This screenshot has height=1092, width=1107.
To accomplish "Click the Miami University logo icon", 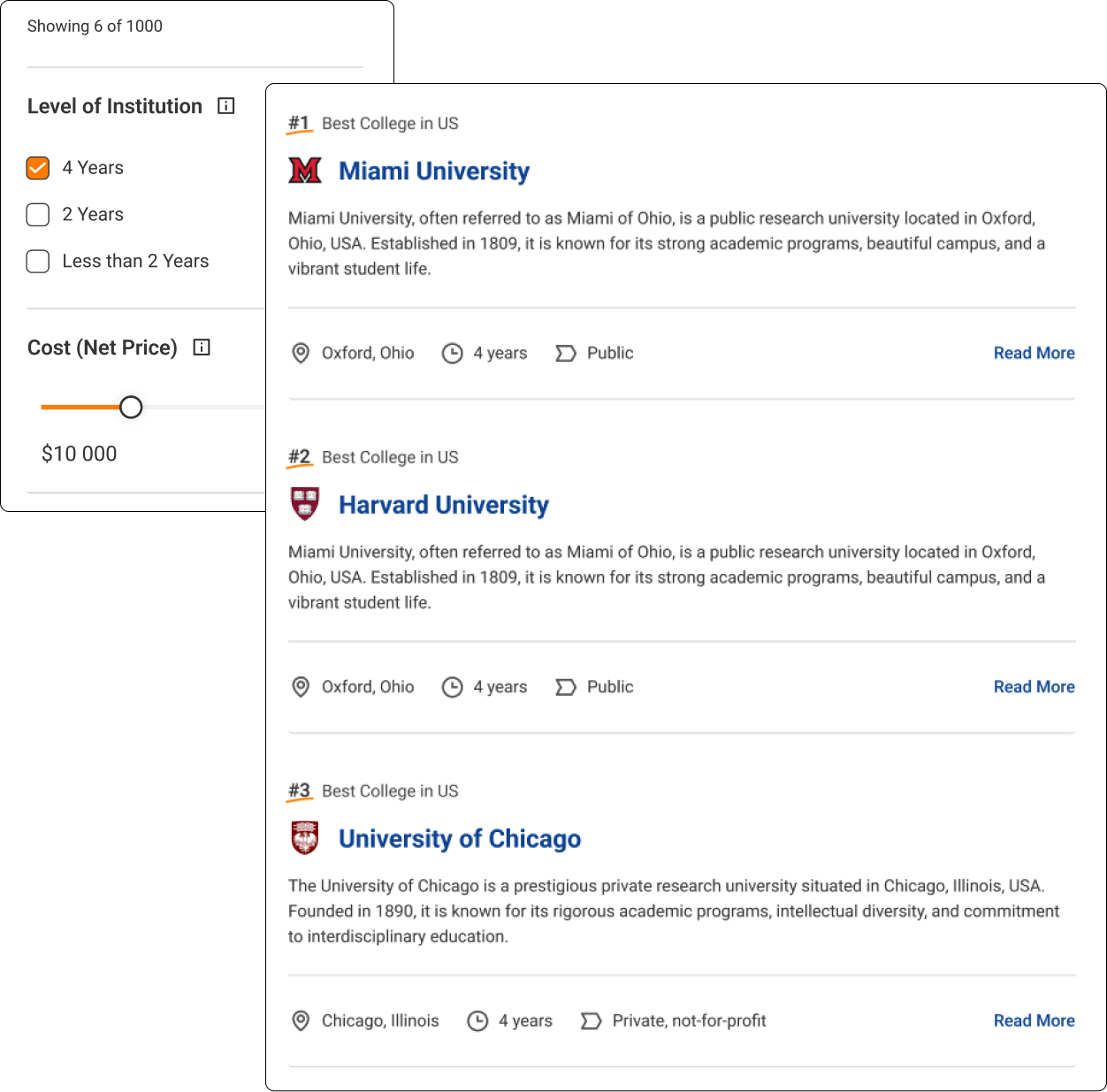I will pos(305,171).
